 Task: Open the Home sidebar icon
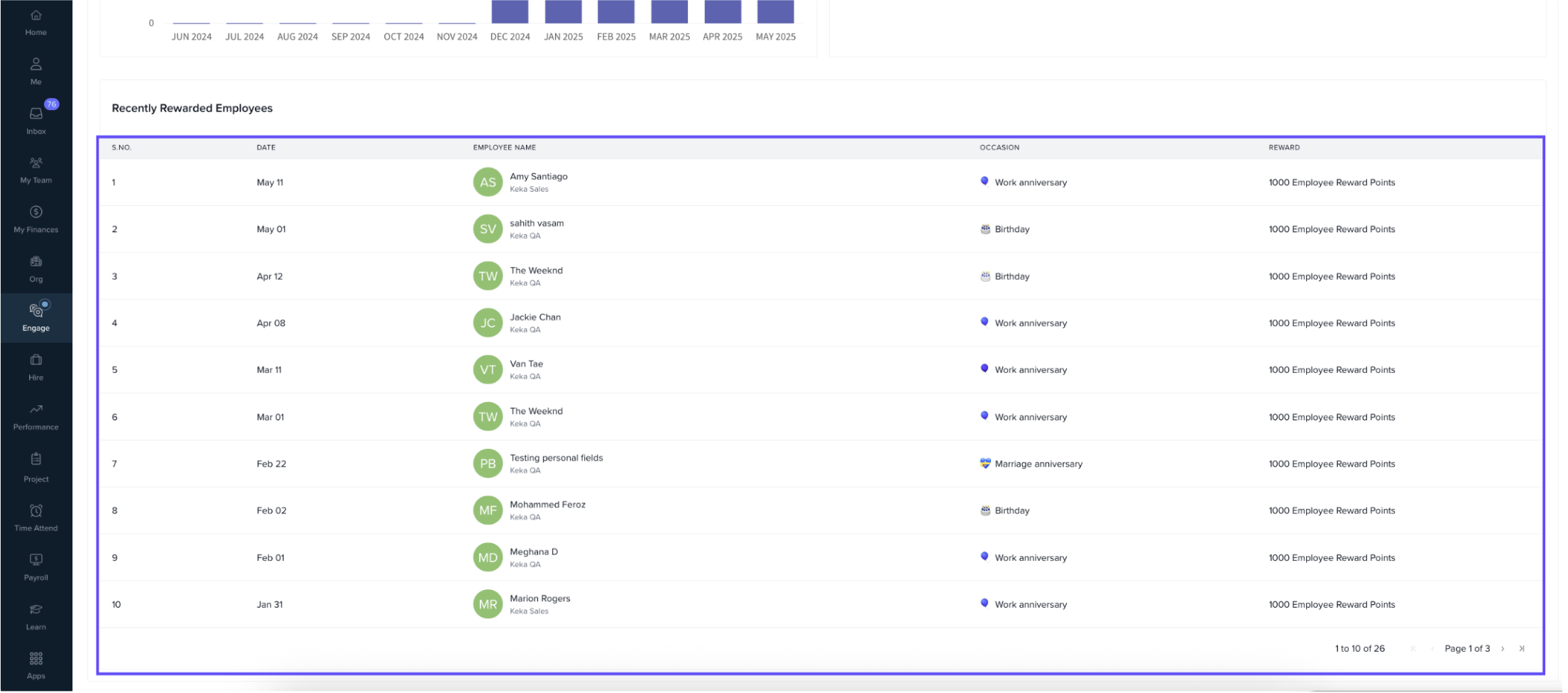[35, 16]
